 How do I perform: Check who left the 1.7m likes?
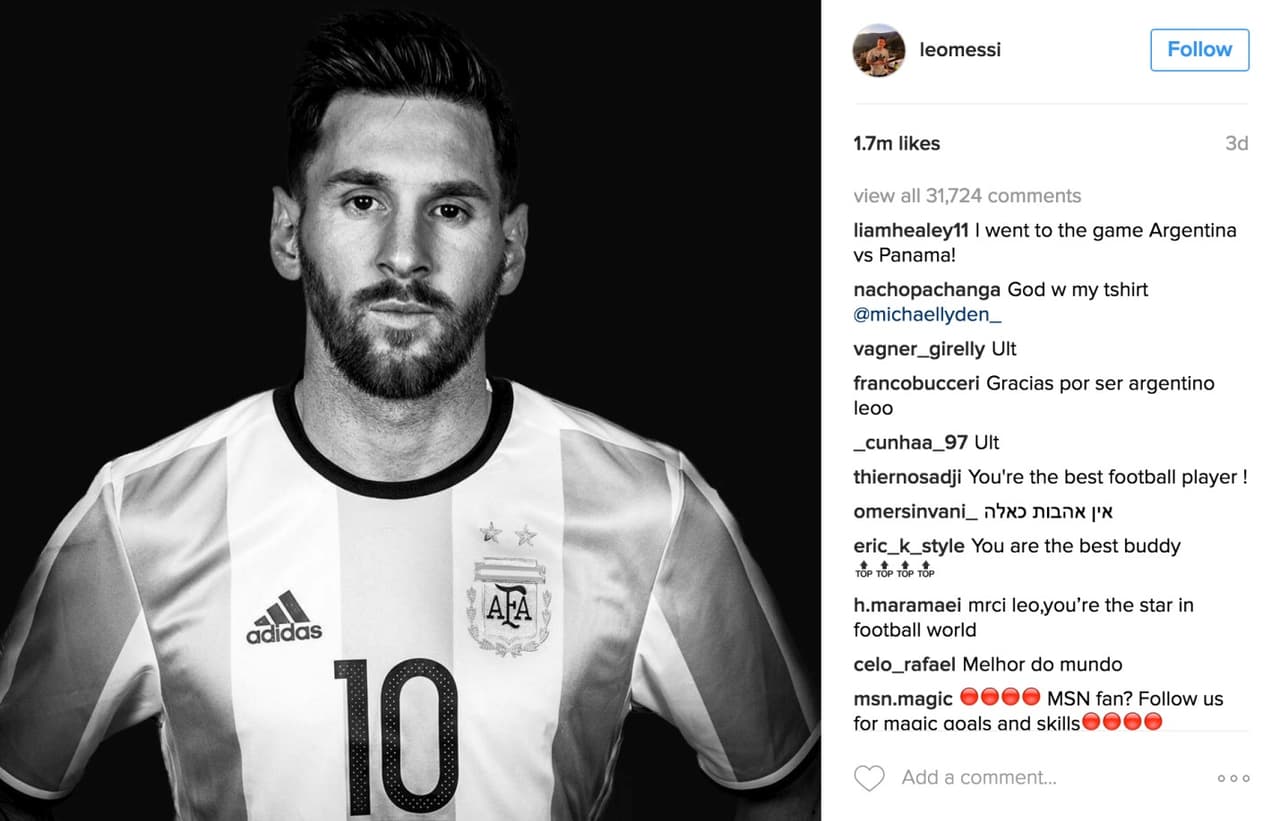pyautogui.click(x=896, y=142)
